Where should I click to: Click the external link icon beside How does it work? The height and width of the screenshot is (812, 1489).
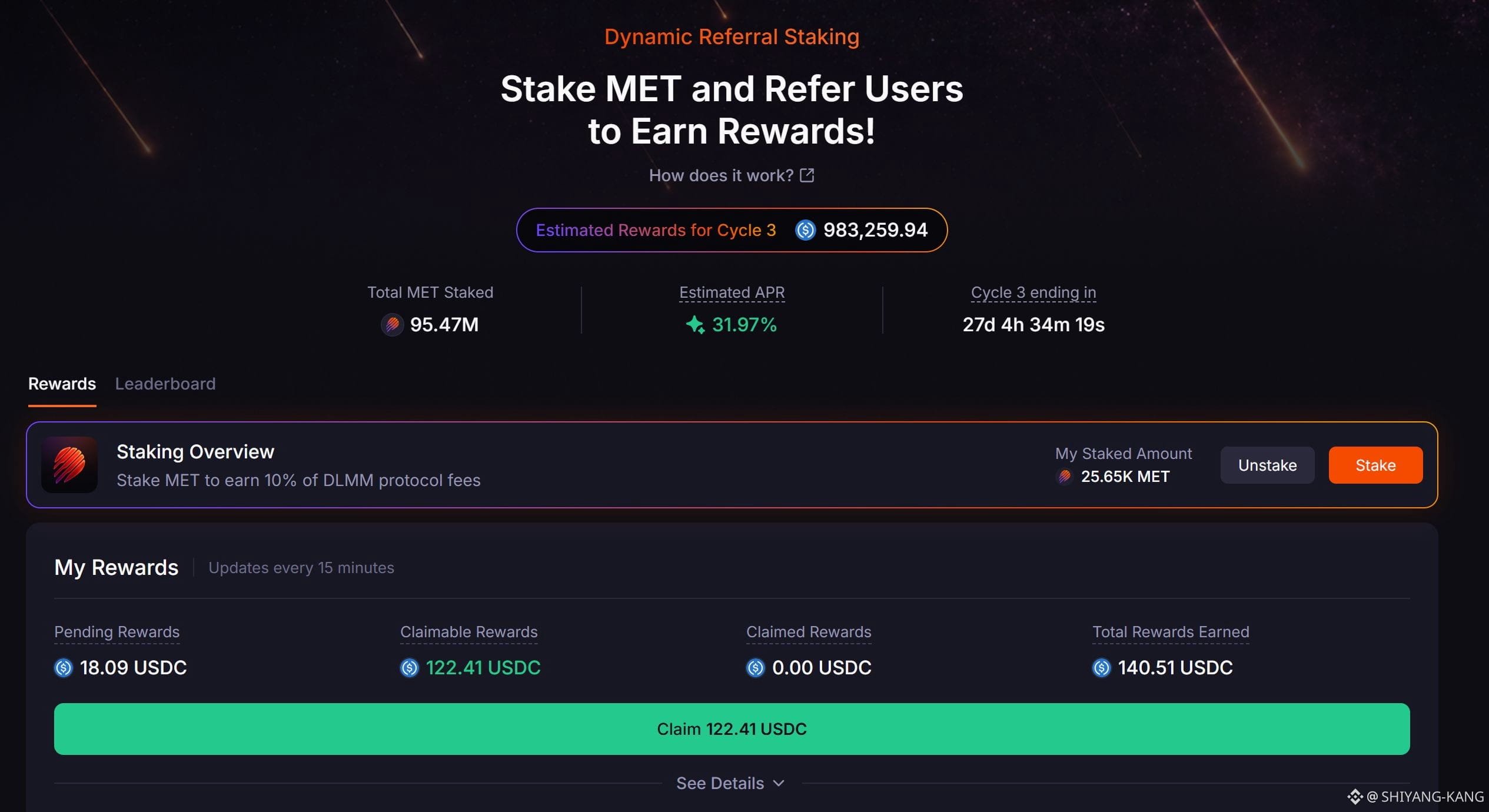tap(807, 175)
